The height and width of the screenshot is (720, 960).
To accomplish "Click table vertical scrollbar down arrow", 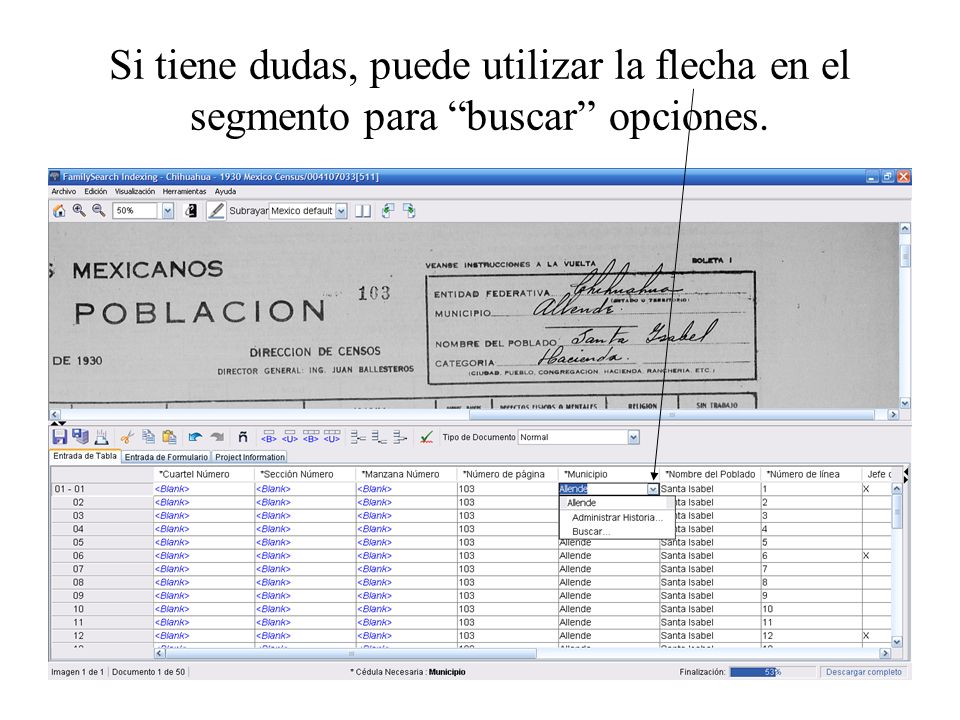I will (x=897, y=642).
